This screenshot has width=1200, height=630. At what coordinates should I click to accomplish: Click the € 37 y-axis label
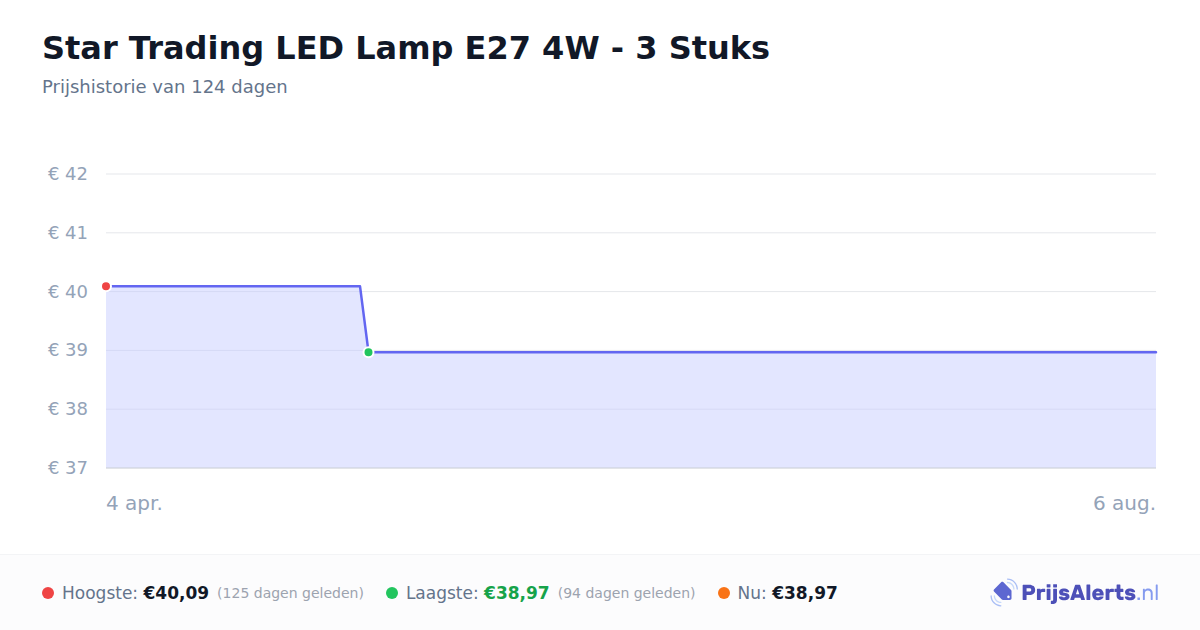pyautogui.click(x=68, y=468)
